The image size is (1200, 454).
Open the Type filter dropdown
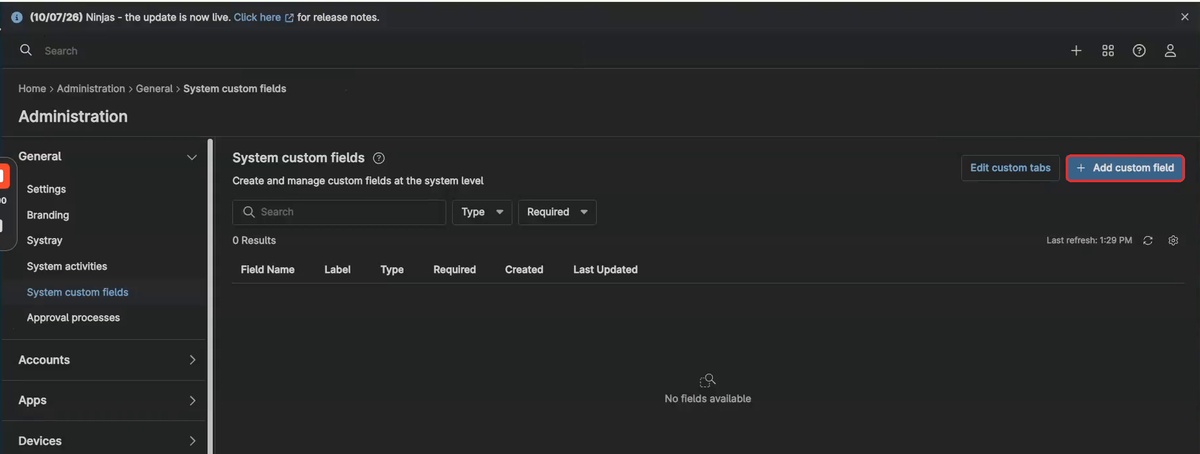(482, 212)
